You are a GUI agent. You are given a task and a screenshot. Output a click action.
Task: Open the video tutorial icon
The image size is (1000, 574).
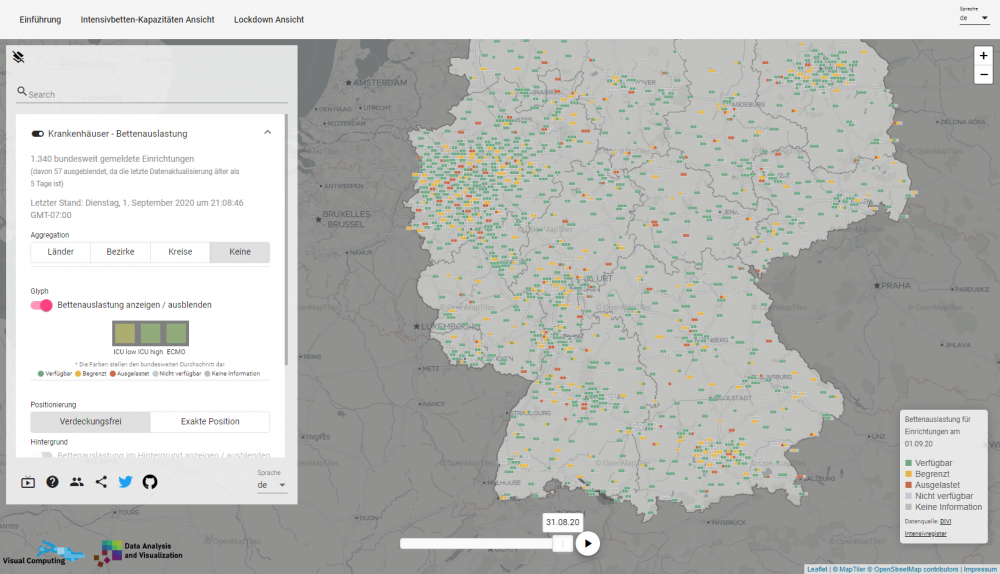pos(28,482)
